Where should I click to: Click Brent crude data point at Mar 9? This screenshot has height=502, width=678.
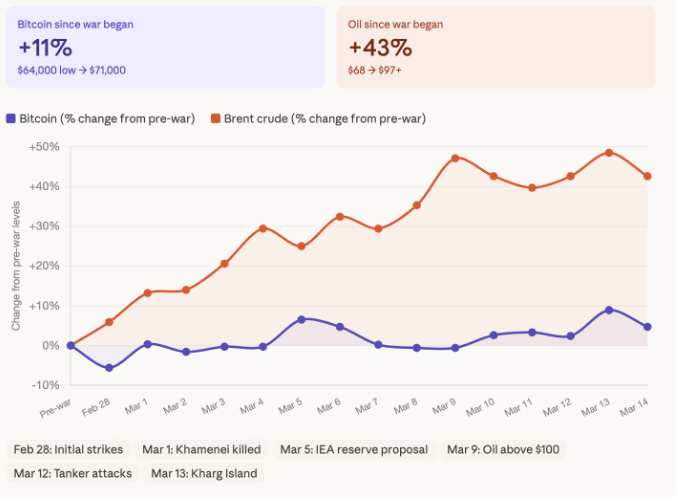(x=455, y=158)
